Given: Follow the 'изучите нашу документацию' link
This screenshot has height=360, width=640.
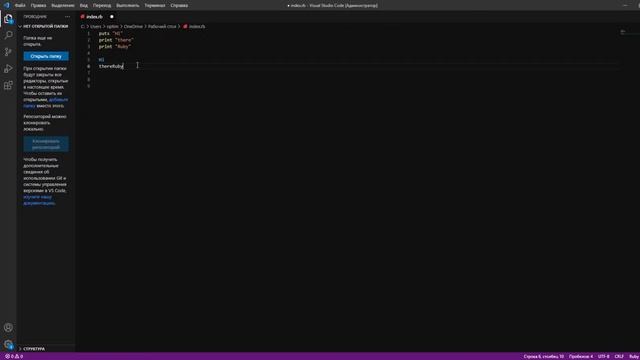Looking at the screenshot, I should [x=38, y=200].
